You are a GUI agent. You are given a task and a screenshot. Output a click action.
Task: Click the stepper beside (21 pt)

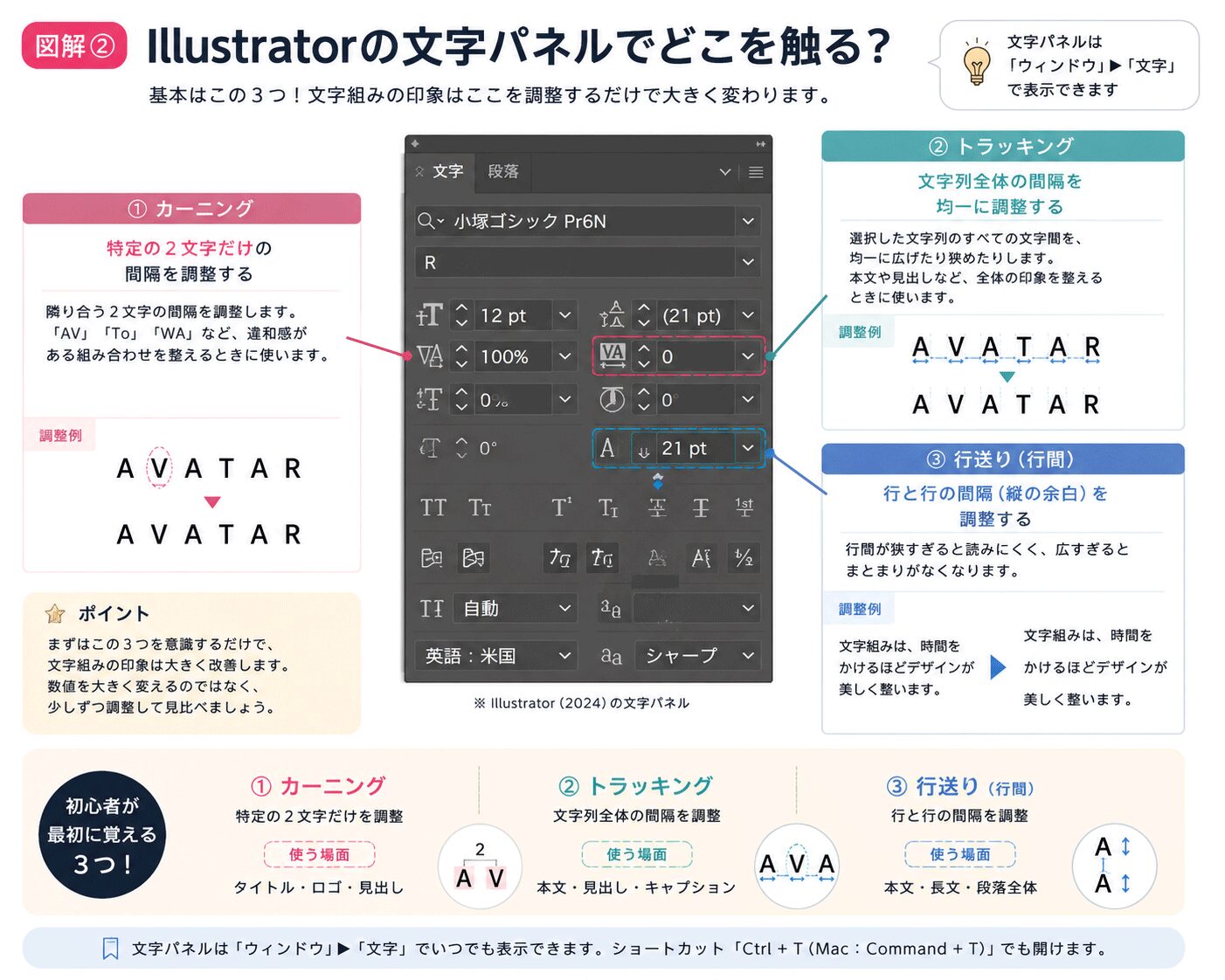pyautogui.click(x=644, y=315)
